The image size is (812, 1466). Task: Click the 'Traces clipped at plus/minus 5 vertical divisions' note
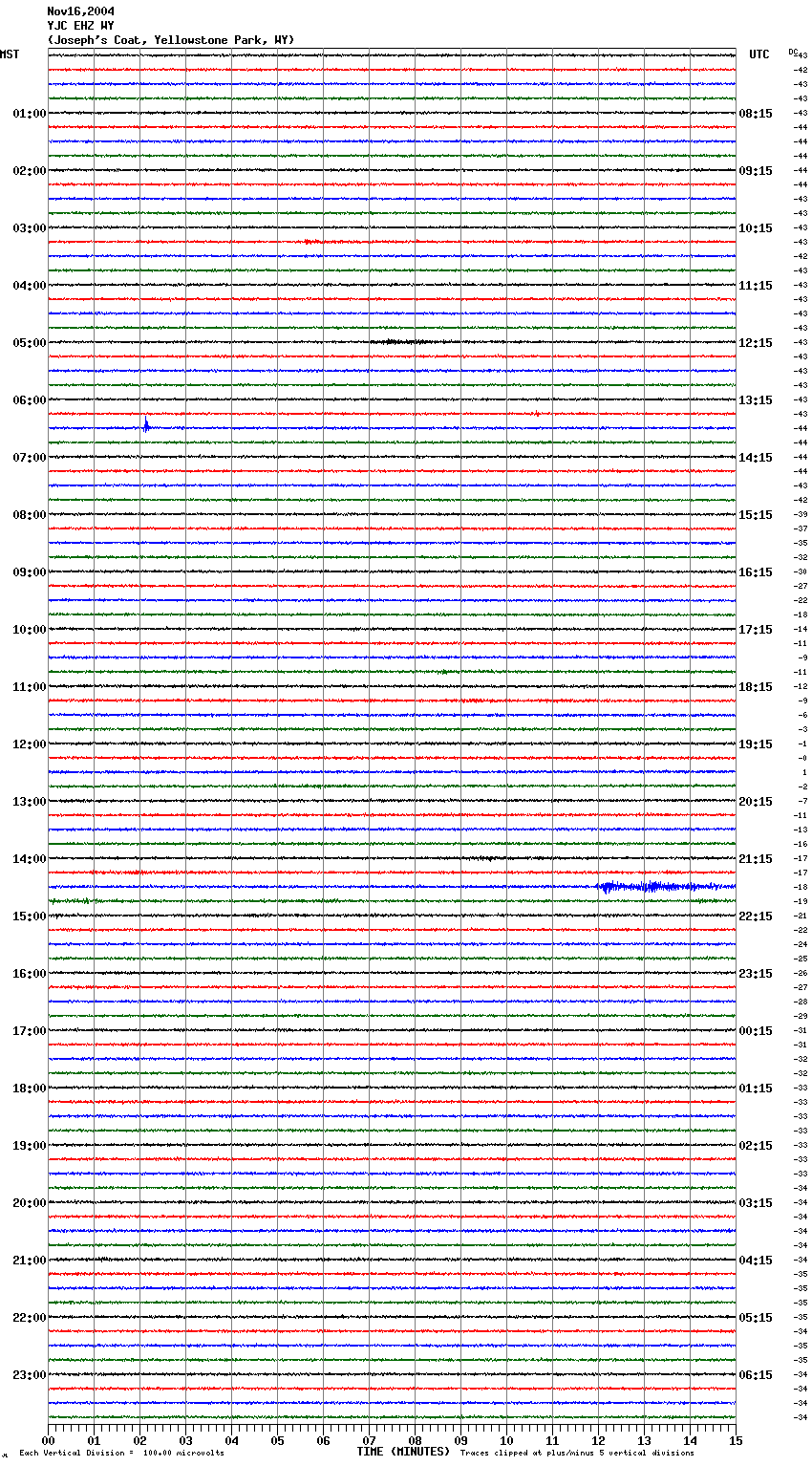(x=577, y=1454)
